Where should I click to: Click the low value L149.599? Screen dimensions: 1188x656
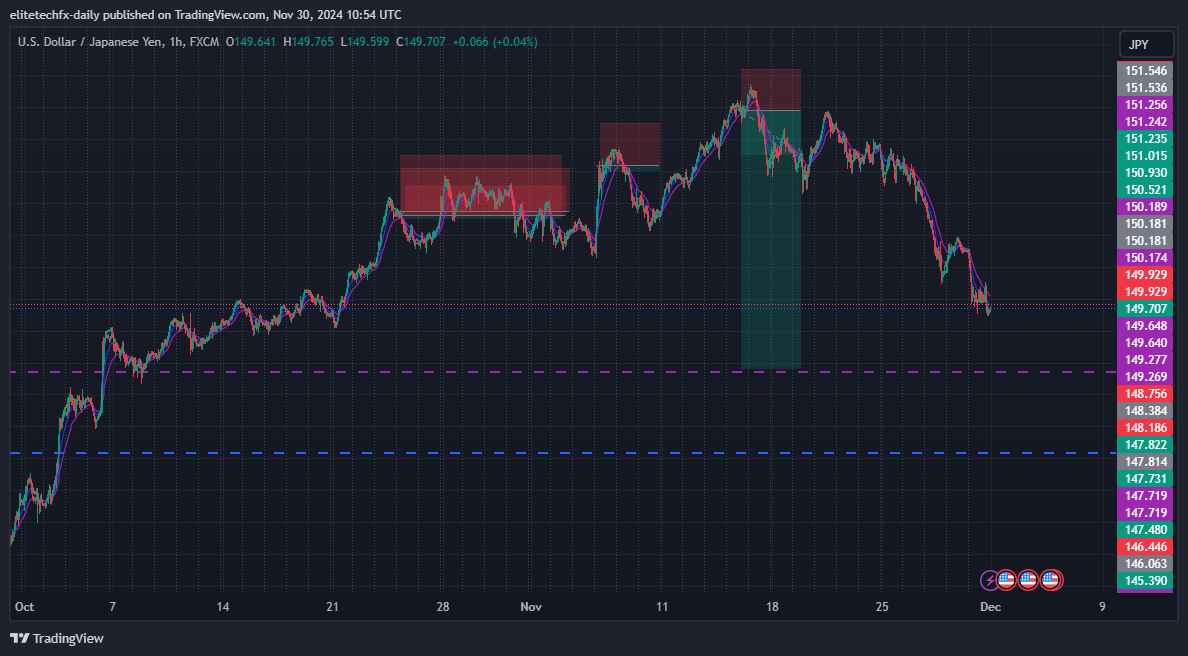click(x=365, y=42)
